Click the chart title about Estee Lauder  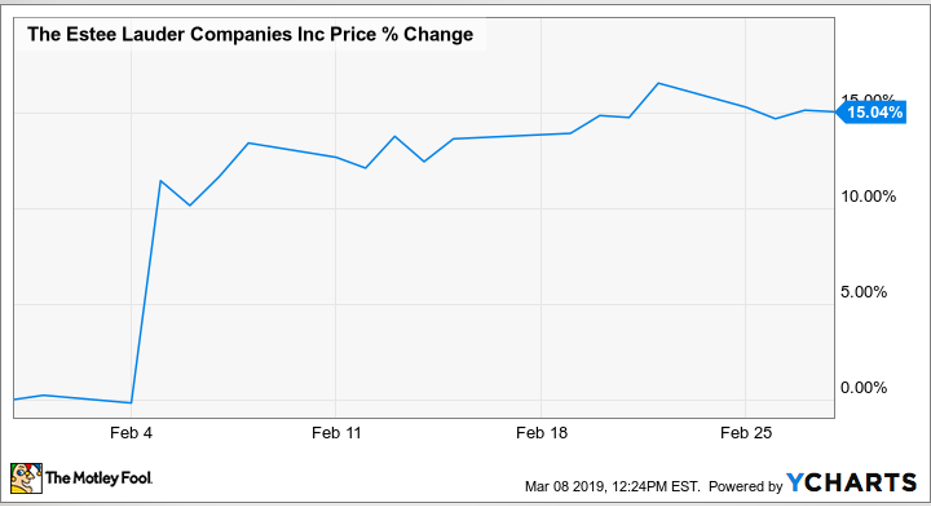pos(250,35)
